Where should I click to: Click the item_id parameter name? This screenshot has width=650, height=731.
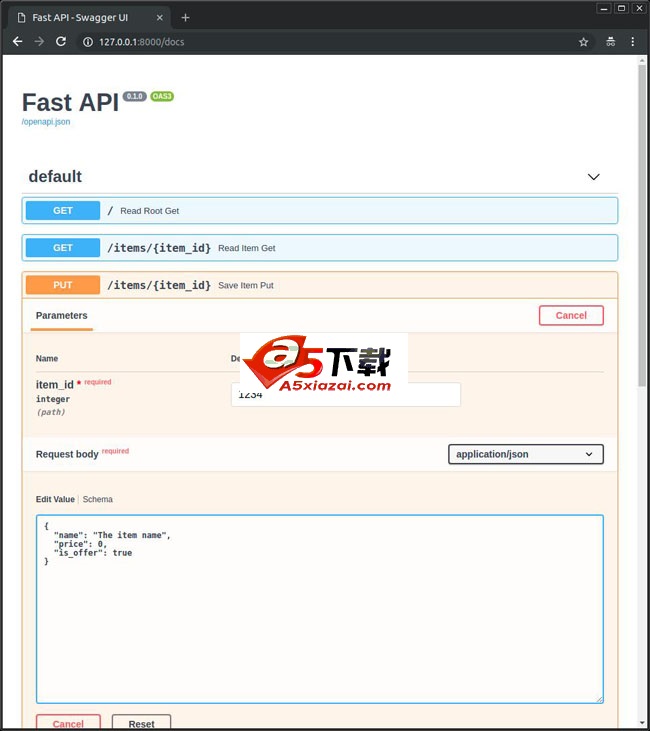click(55, 385)
